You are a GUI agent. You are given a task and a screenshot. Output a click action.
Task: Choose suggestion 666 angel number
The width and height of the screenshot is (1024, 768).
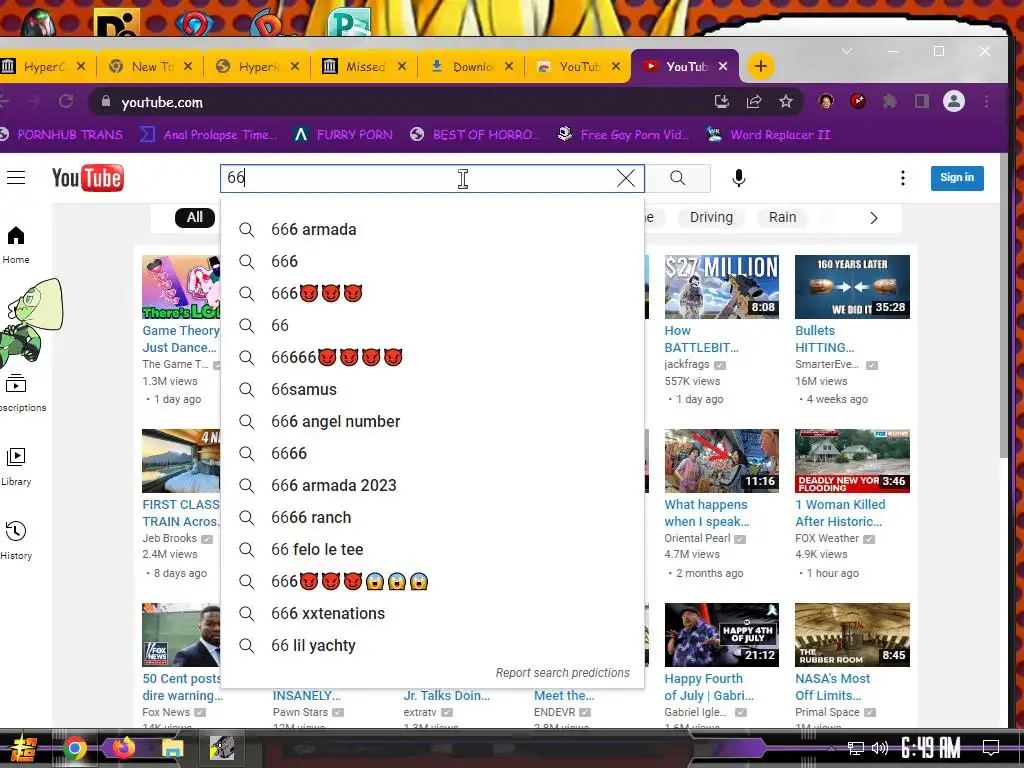click(432, 421)
